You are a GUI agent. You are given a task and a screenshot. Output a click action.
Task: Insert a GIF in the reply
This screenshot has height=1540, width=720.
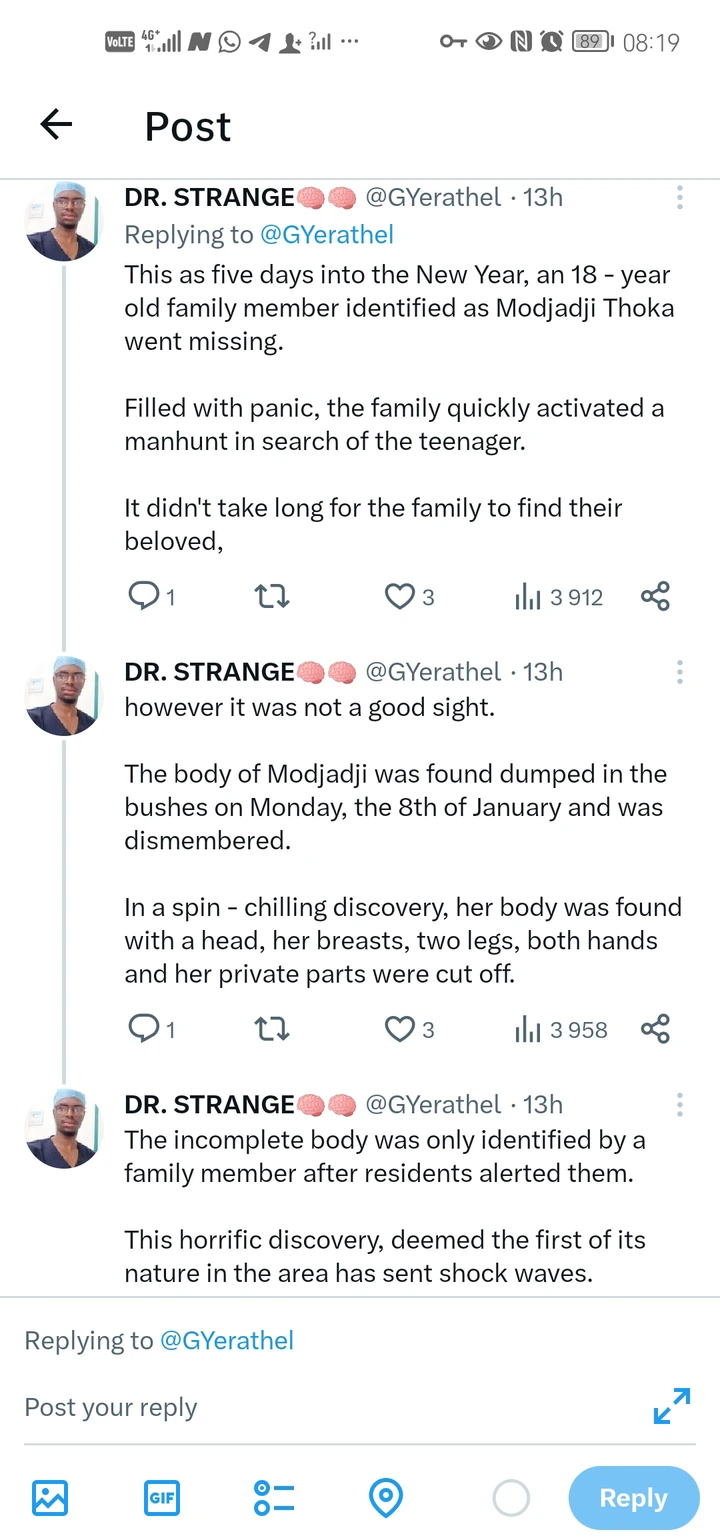click(x=162, y=1497)
